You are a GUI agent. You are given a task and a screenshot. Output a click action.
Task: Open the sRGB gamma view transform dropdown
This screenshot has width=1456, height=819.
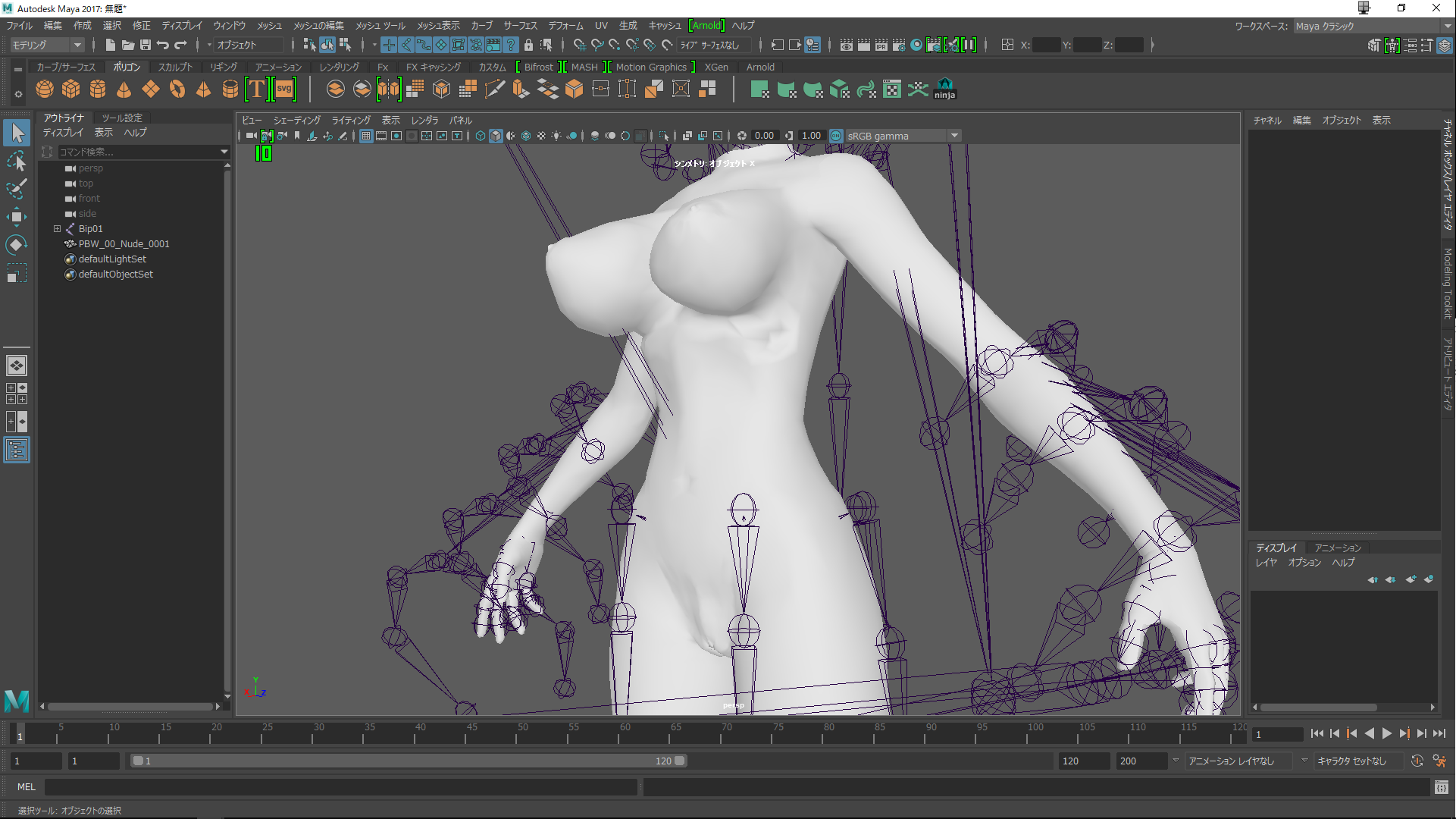tap(903, 136)
